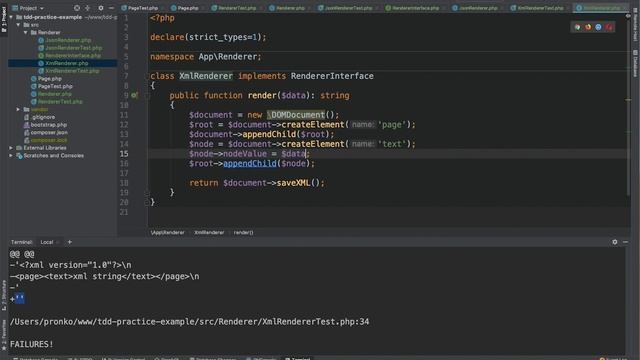Select composer.lock in project tree

[x=49, y=140]
